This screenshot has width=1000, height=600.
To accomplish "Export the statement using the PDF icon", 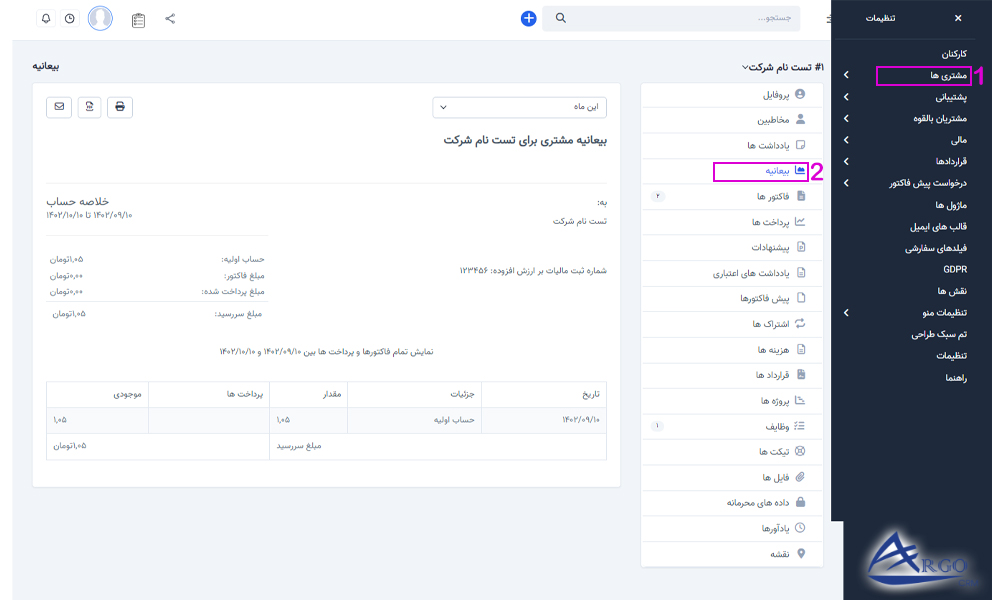I will 89,107.
